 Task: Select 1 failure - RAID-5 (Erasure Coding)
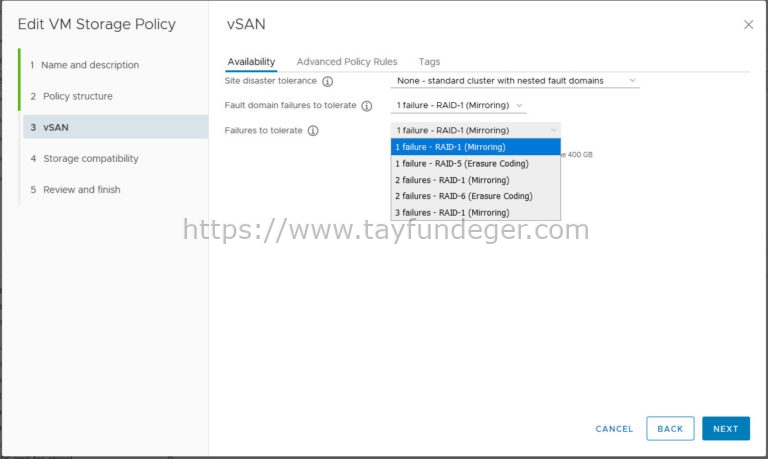point(475,163)
